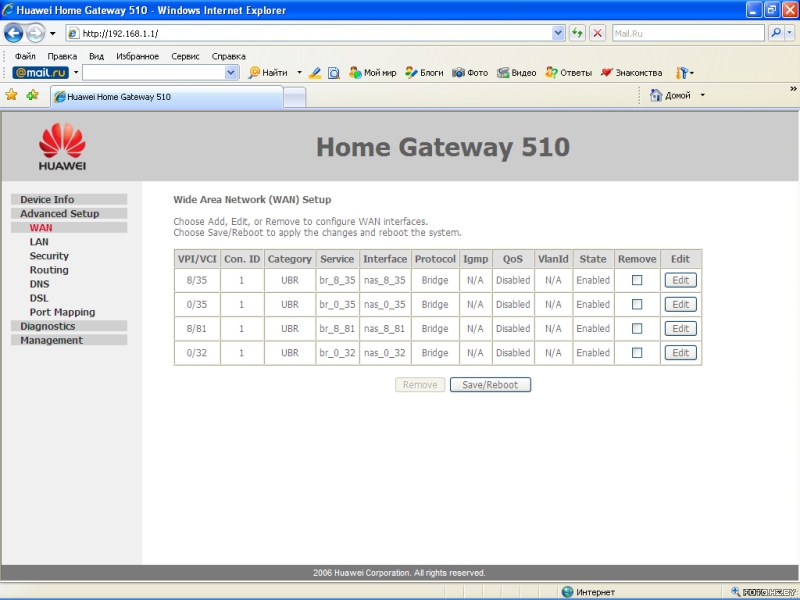Open the Справка menu
The image size is (800, 600).
229,56
